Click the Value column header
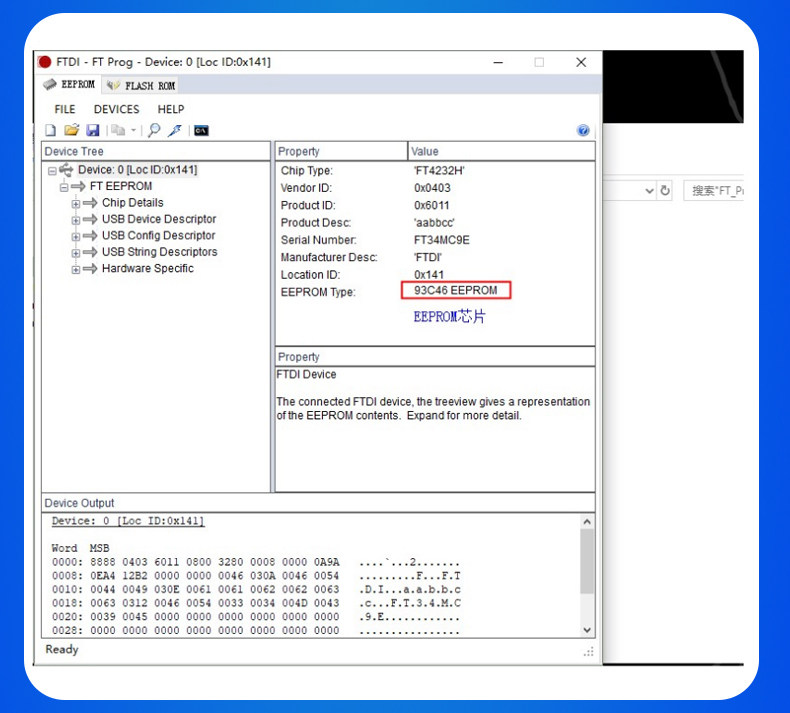Screen dimensions: 790x713 501,151
